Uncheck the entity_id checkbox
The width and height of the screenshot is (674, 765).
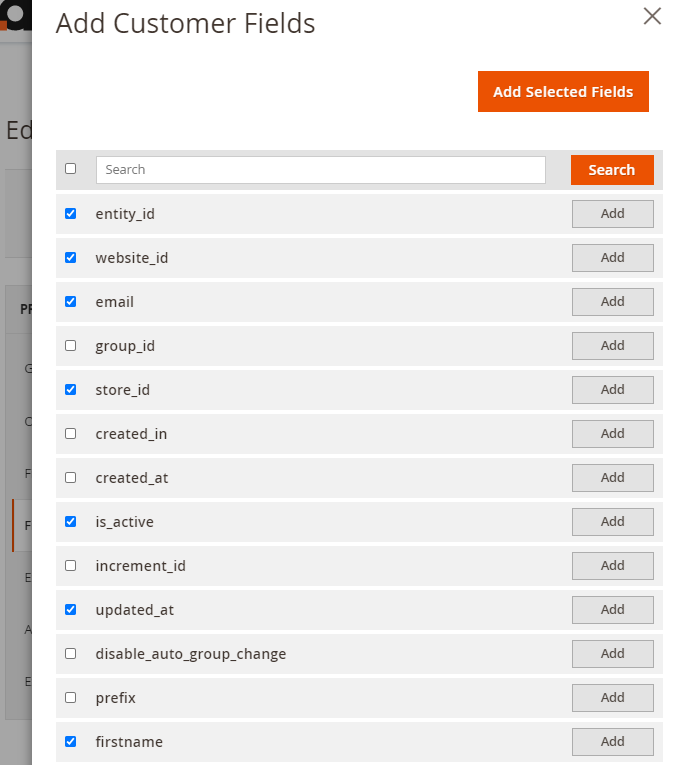[x=70, y=214]
